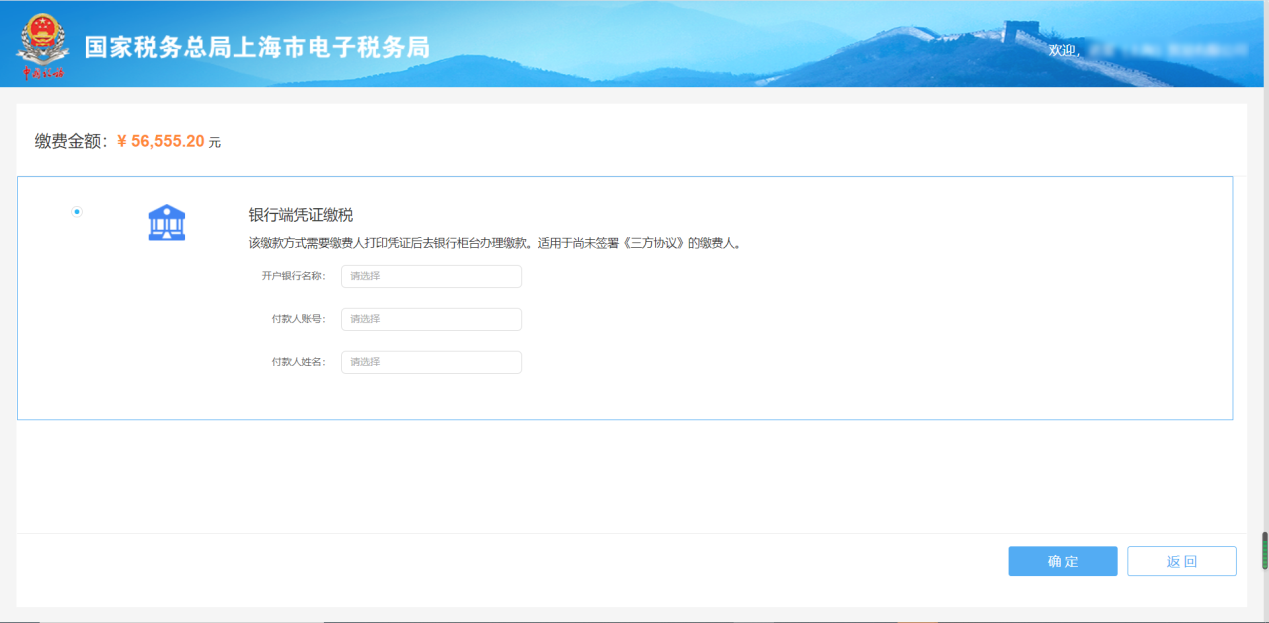Click the 付款人姓名 field label

click(298, 362)
